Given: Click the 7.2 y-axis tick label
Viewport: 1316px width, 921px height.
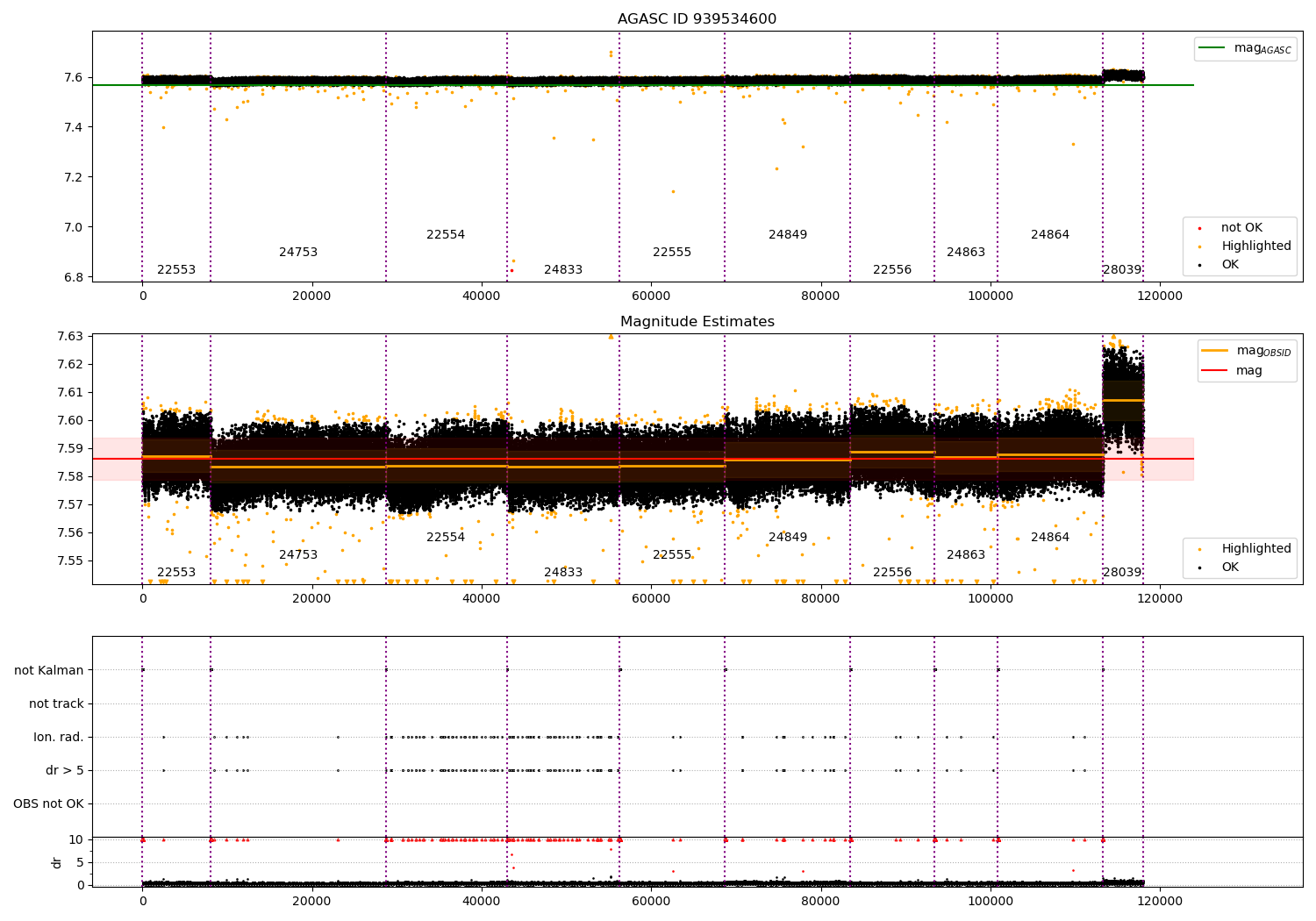Looking at the screenshot, I should (x=74, y=178).
